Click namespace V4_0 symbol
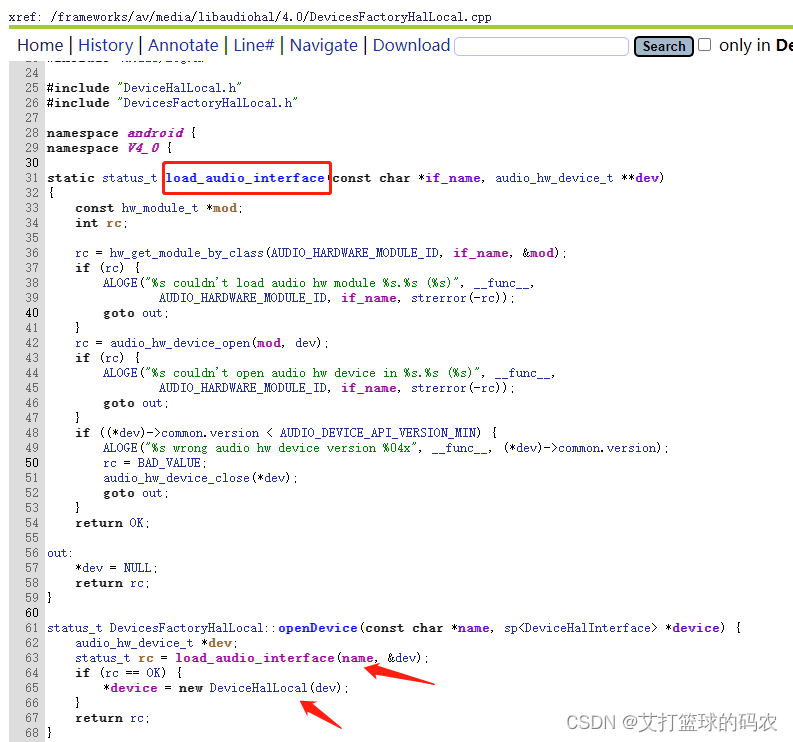793x742 pixels. click(x=143, y=148)
